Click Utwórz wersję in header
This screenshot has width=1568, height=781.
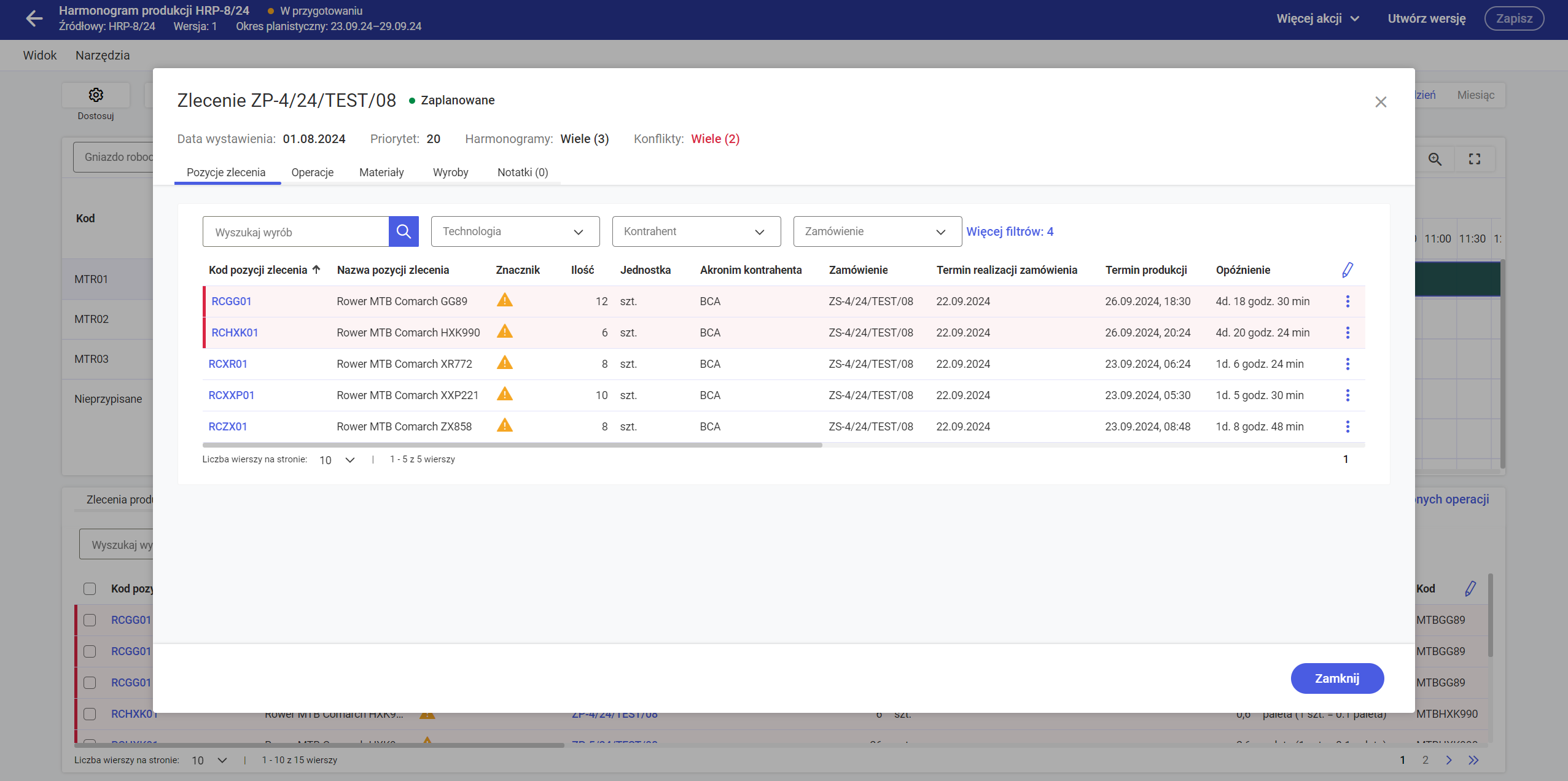(1427, 18)
